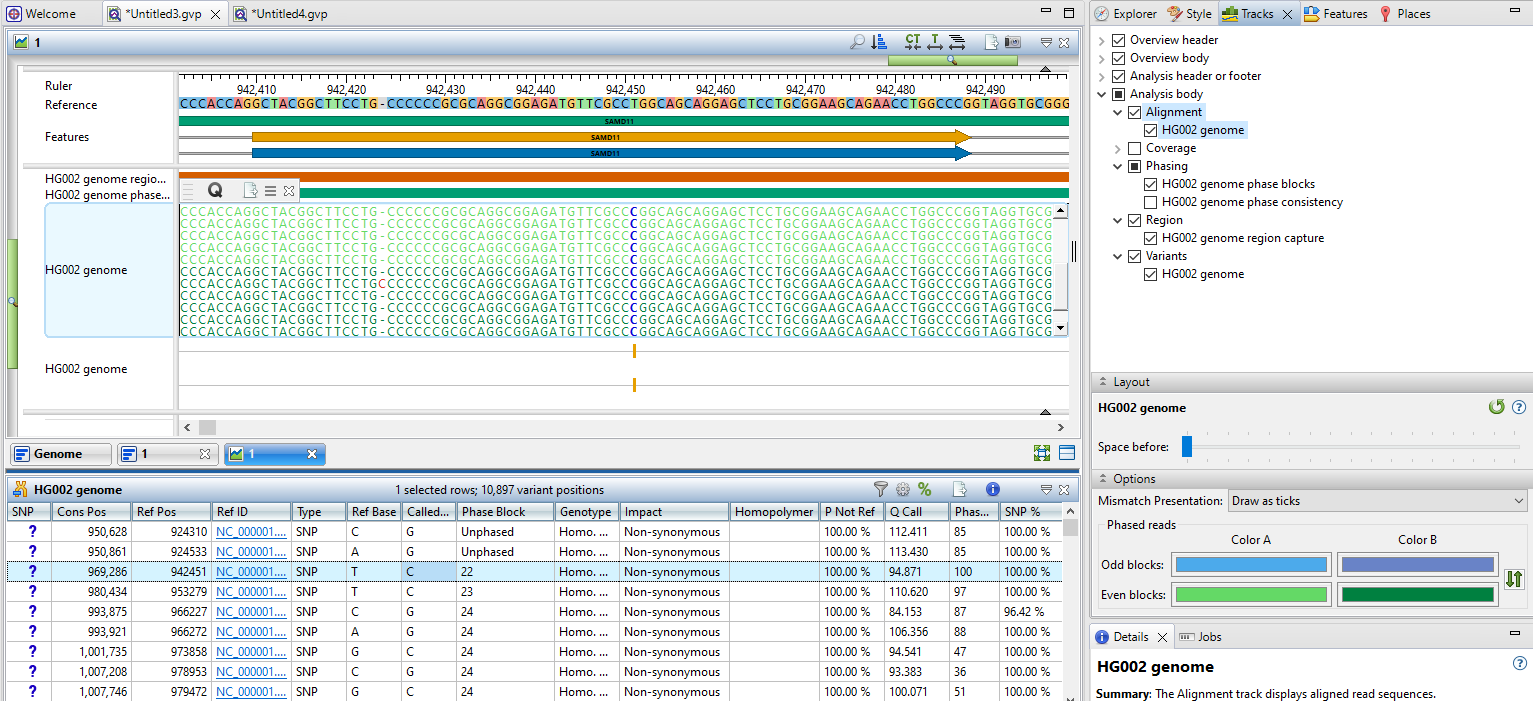Collapse the Alignment tree node
This screenshot has width=1533, height=701.
[1118, 112]
